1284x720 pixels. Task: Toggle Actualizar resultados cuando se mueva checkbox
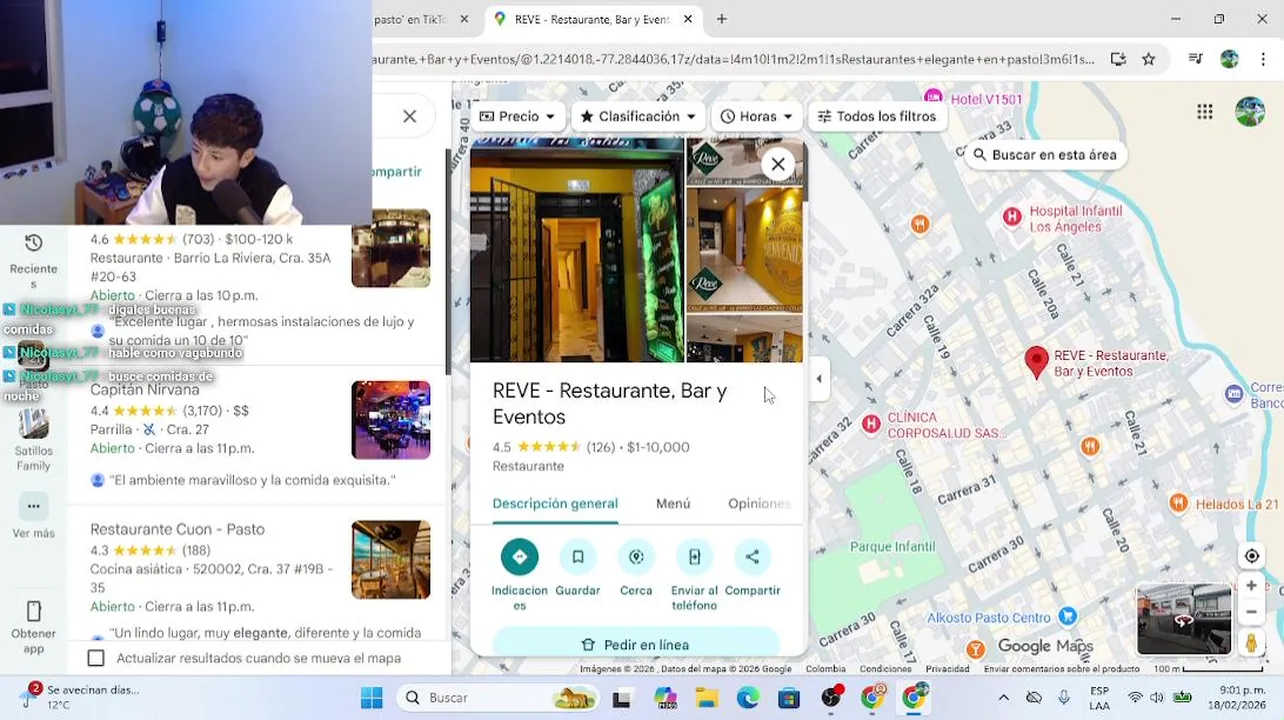pyautogui.click(x=96, y=658)
